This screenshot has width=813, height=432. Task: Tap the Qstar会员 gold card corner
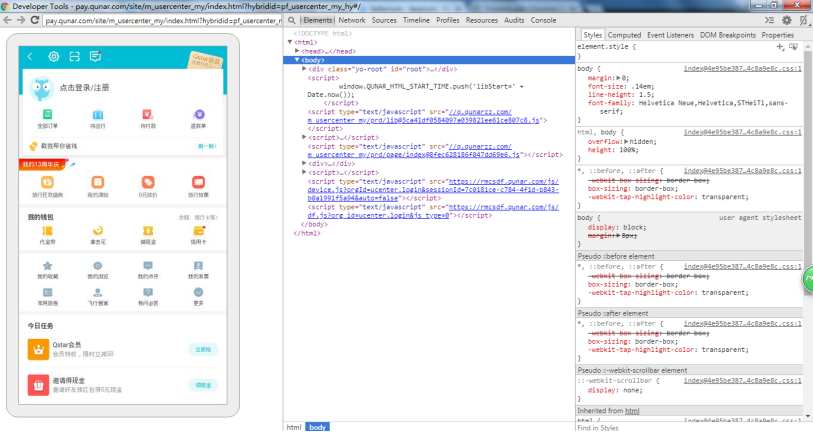[206, 59]
